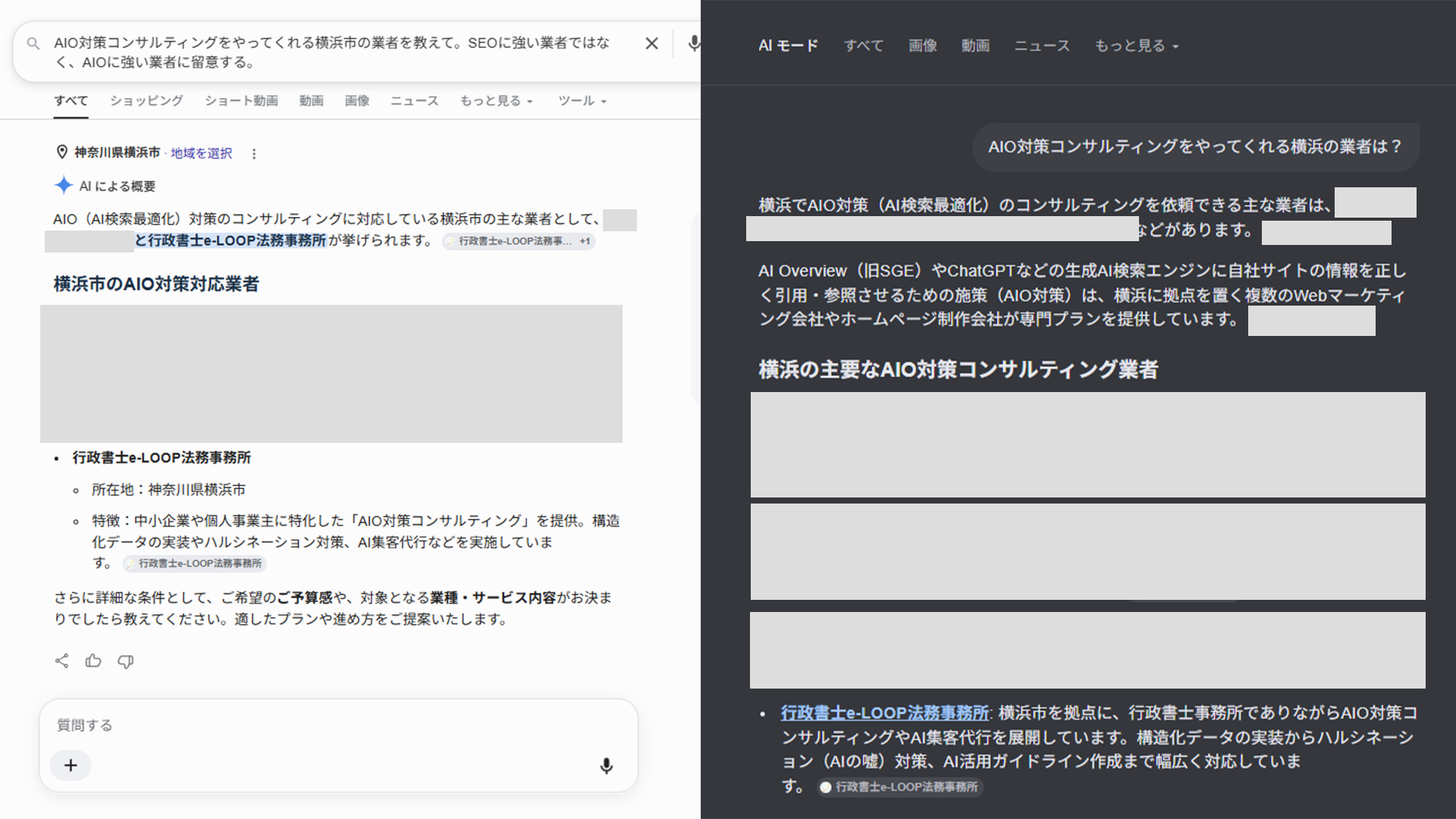This screenshot has height=819, width=1456.
Task: Give thumbs down to AI overview
Action: (x=126, y=661)
